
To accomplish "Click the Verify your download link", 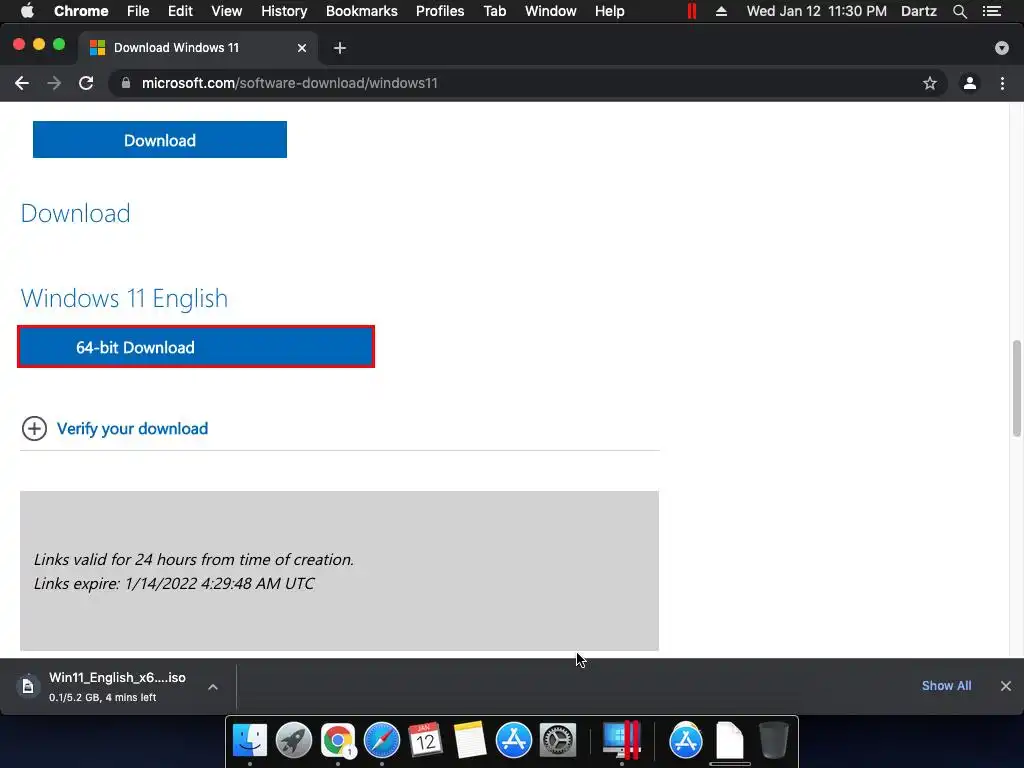I will 133,428.
